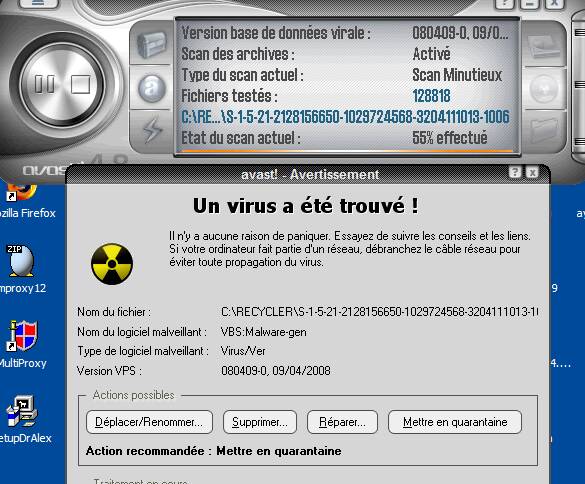The width and height of the screenshot is (585, 484).
Task: Open the virus chest icon in avast! player
Action: click(151, 44)
